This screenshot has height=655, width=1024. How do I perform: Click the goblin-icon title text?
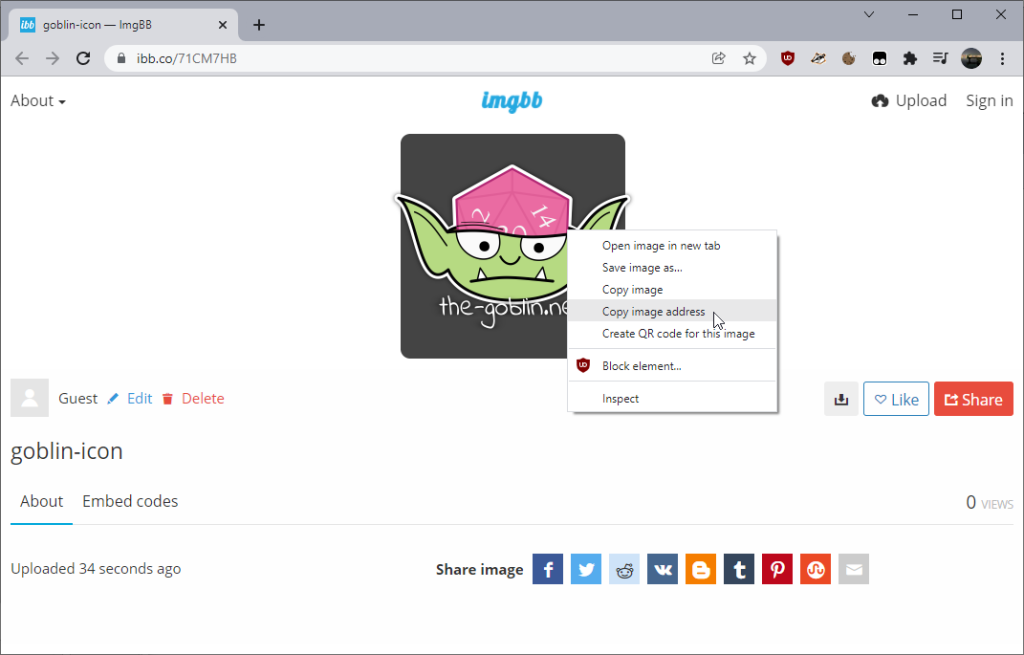point(67,451)
